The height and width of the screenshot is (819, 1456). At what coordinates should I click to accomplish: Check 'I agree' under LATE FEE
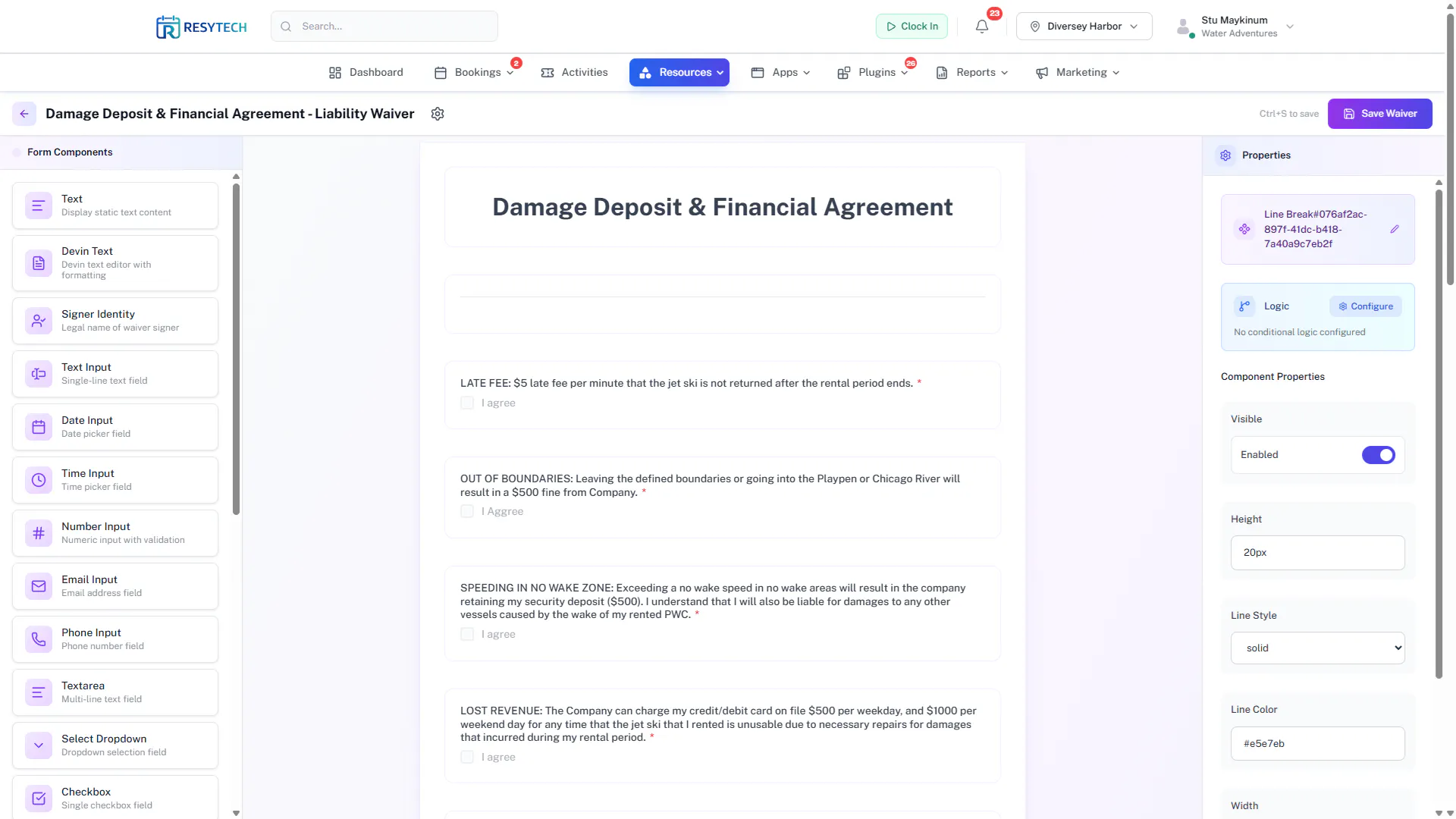(467, 403)
